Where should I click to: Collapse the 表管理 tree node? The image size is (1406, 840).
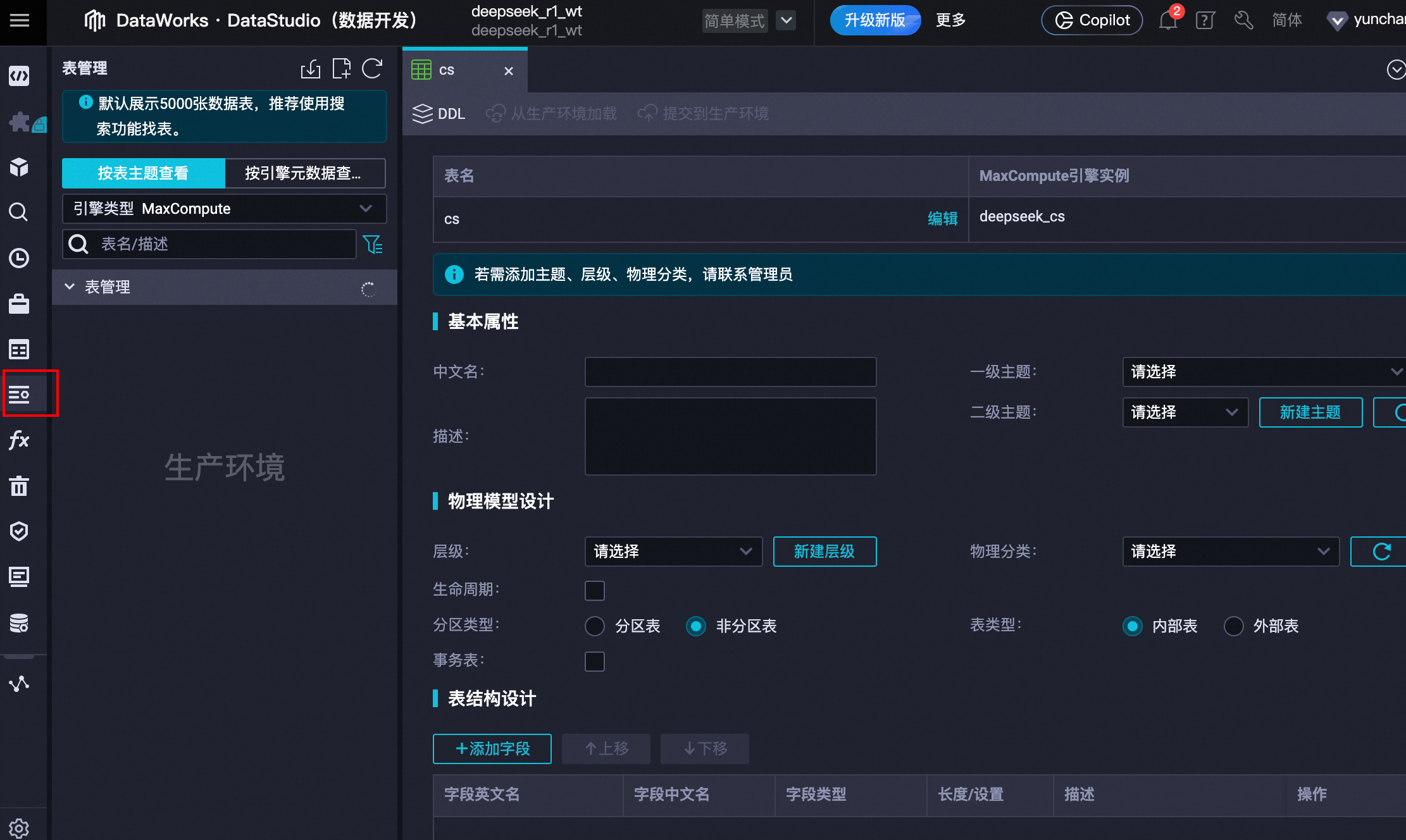point(70,287)
